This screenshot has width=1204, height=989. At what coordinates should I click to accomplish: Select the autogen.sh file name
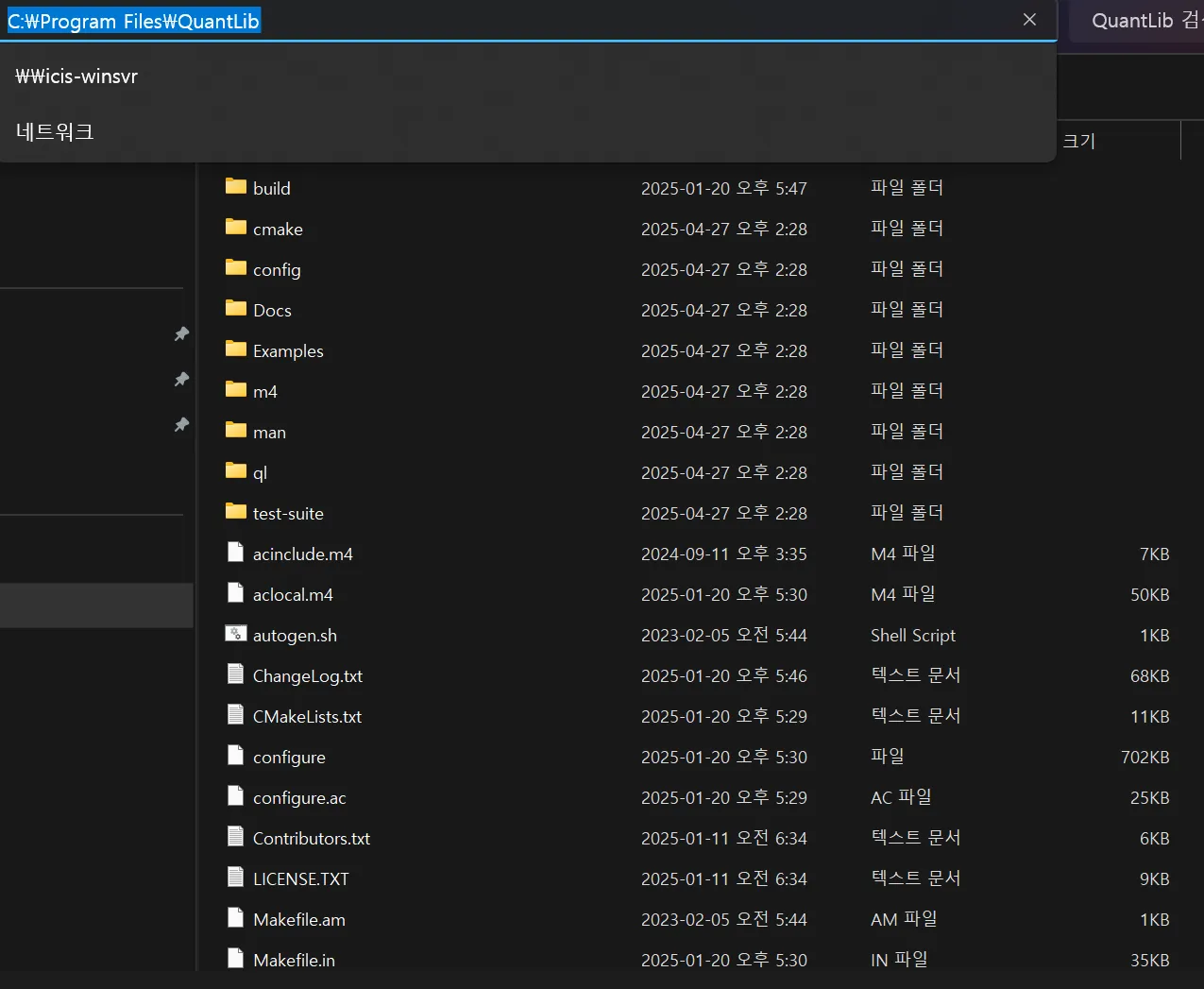295,635
